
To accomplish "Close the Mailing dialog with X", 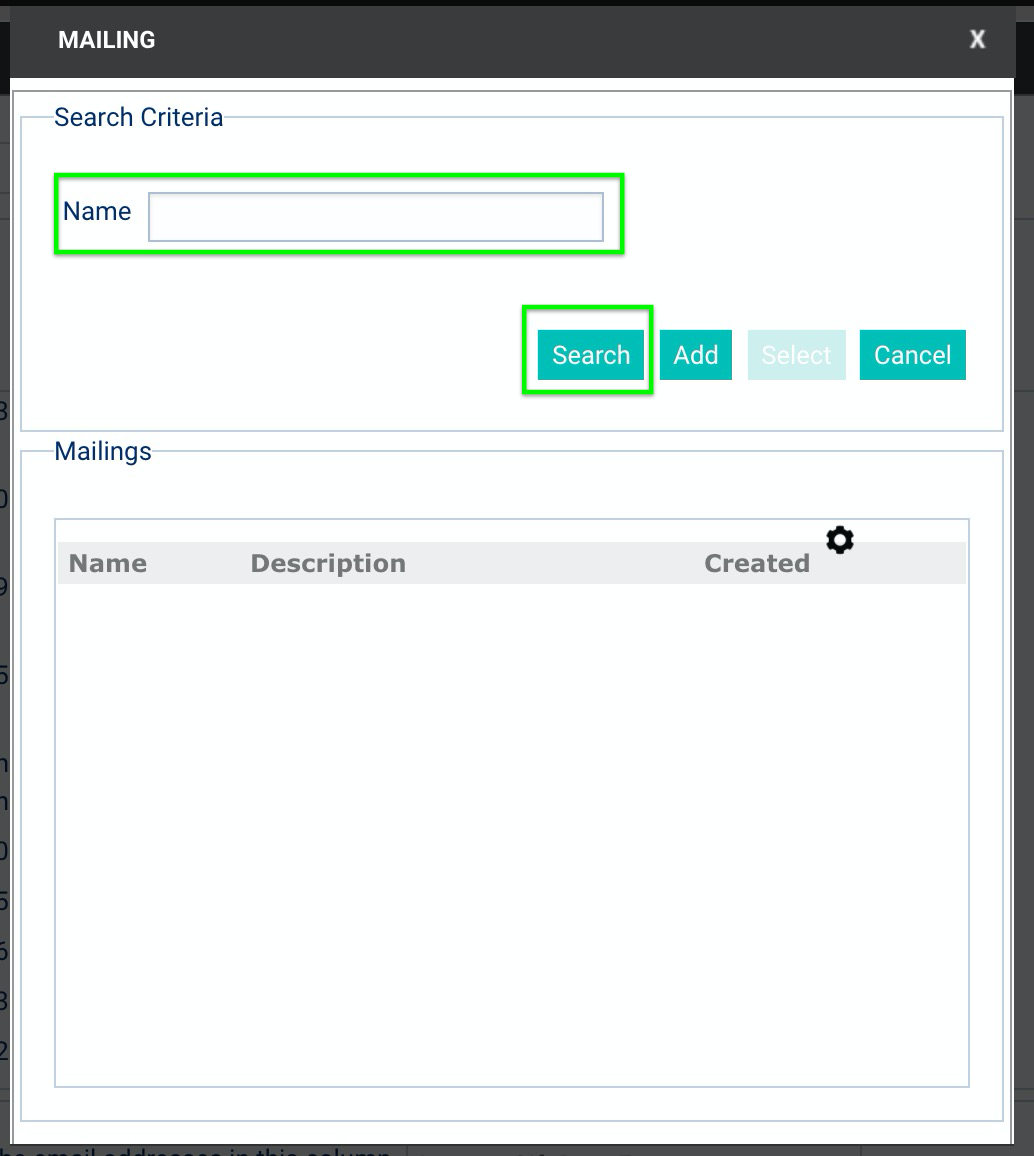I will tap(977, 39).
